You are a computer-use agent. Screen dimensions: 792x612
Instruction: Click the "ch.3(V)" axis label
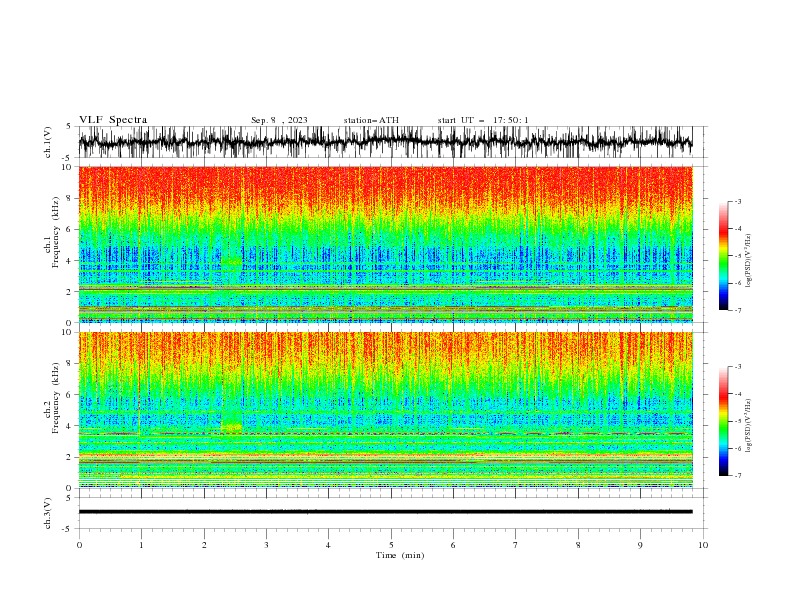click(48, 513)
